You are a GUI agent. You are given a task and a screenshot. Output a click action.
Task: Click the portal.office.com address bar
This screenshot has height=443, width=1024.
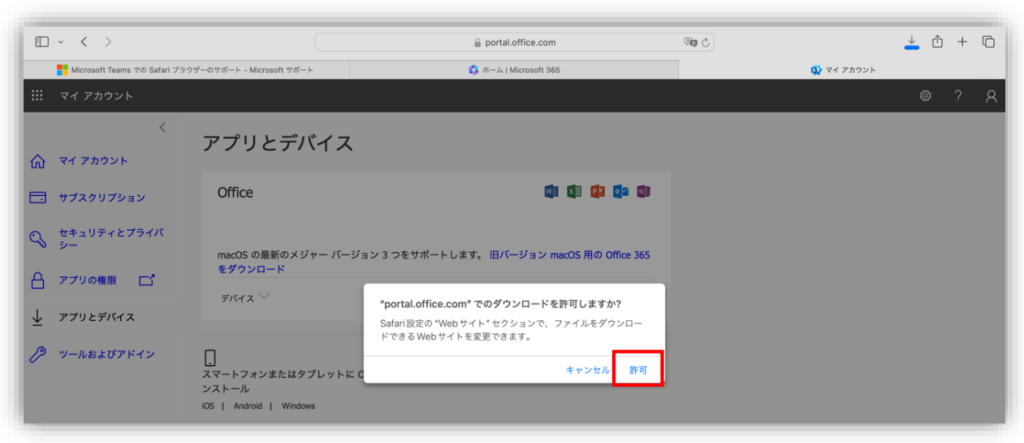point(514,42)
